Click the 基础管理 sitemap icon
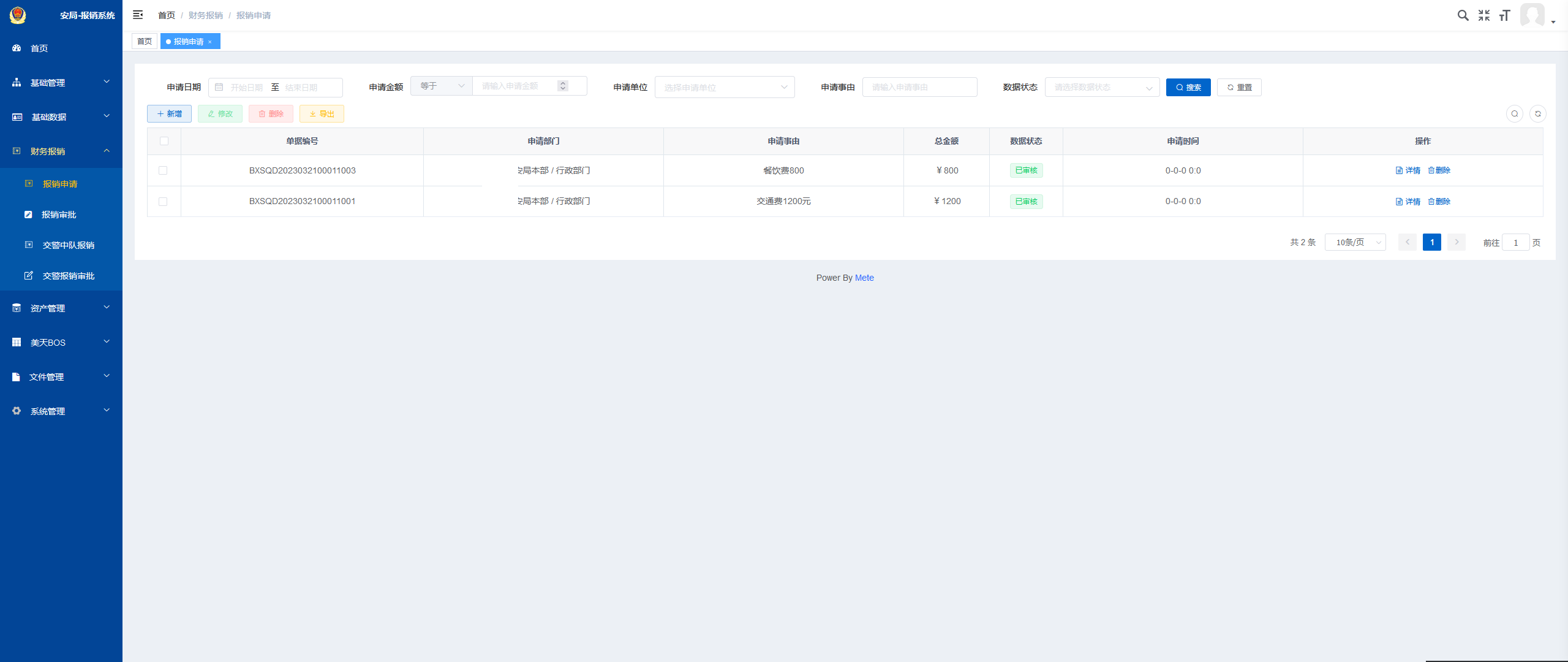The height and width of the screenshot is (662, 1568). pyautogui.click(x=17, y=82)
